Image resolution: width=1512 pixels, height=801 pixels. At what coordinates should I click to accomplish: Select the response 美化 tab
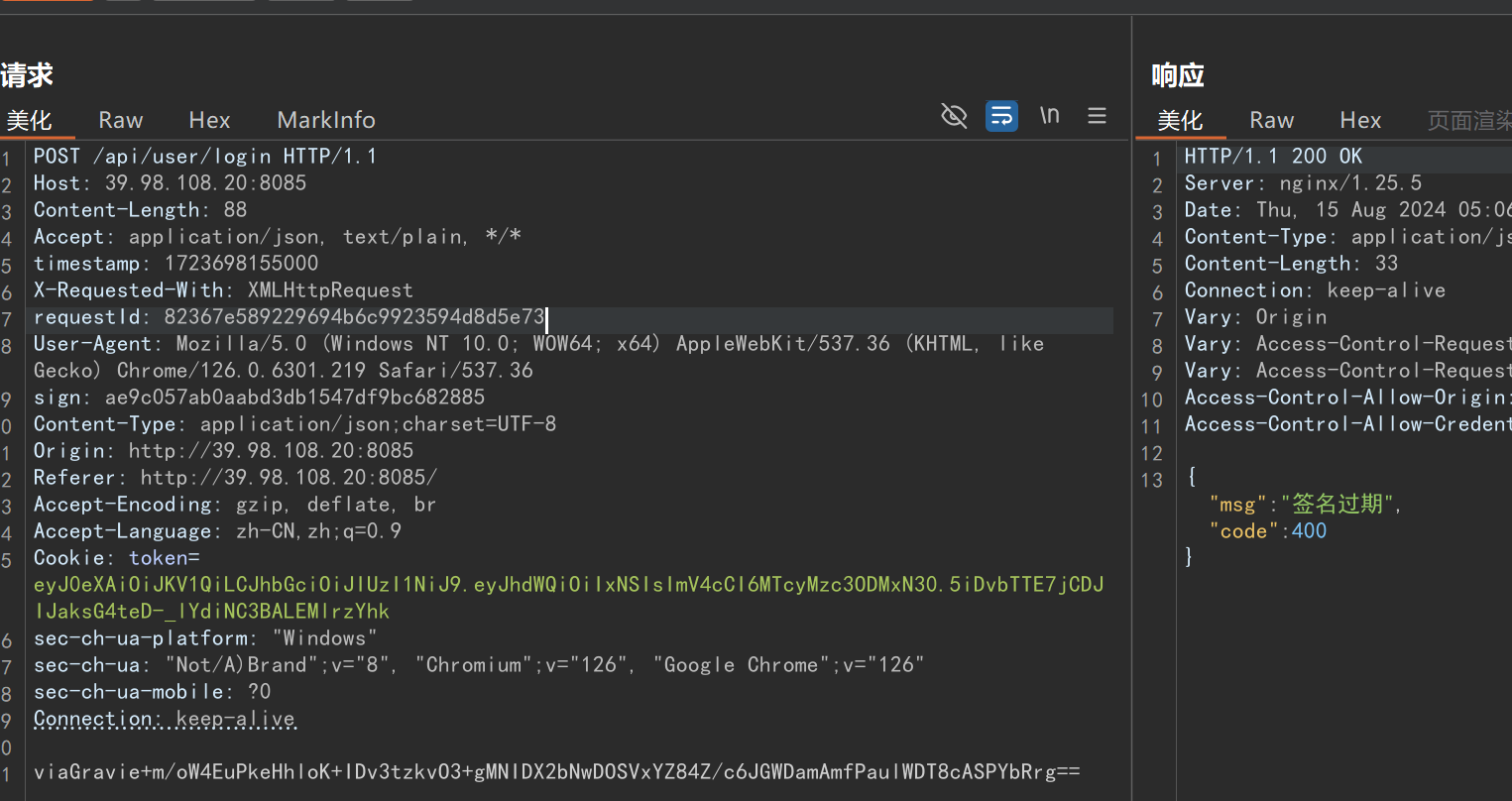pyautogui.click(x=1180, y=120)
